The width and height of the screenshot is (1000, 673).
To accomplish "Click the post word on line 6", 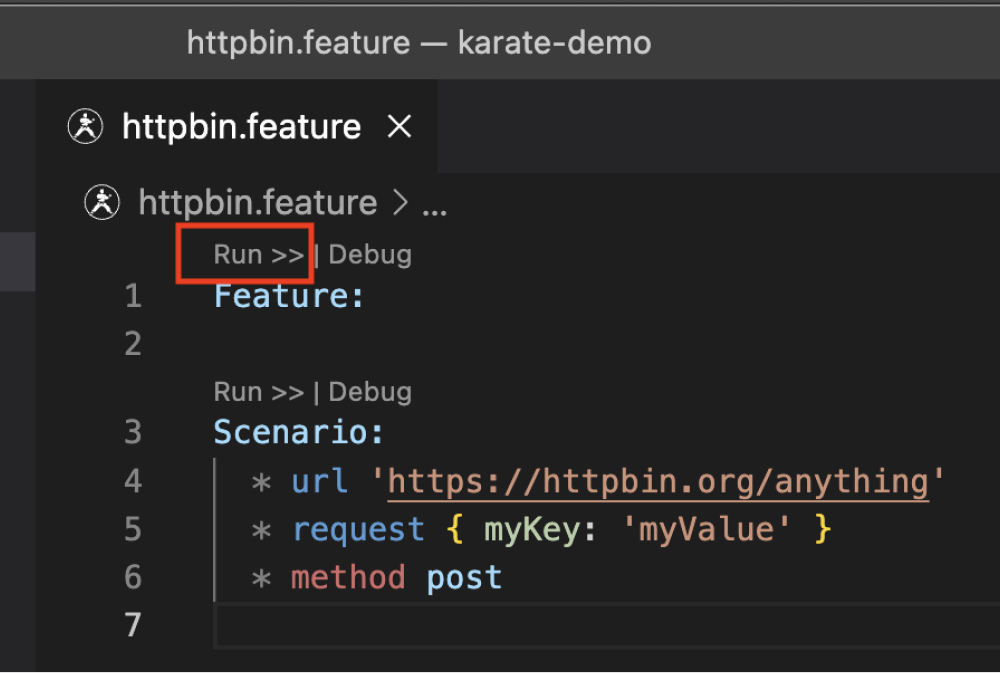I will pos(464,579).
